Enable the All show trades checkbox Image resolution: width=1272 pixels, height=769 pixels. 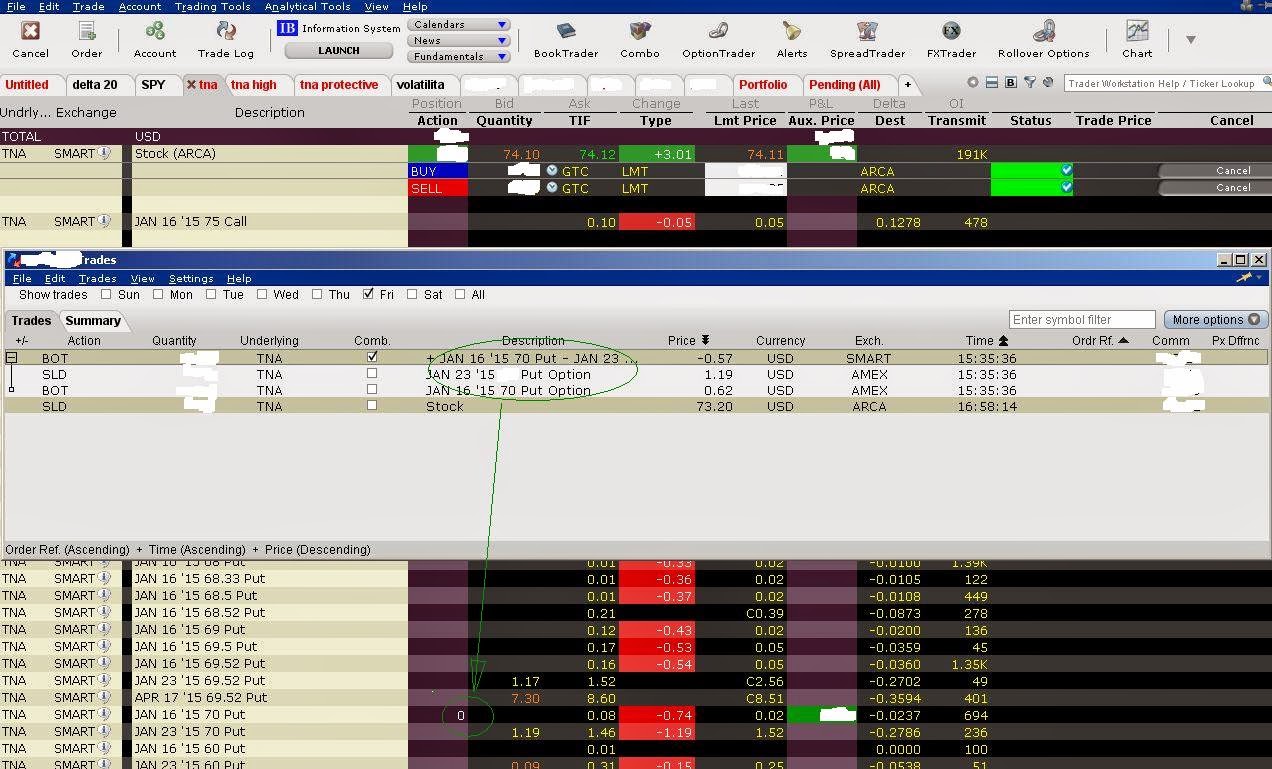[x=460, y=294]
